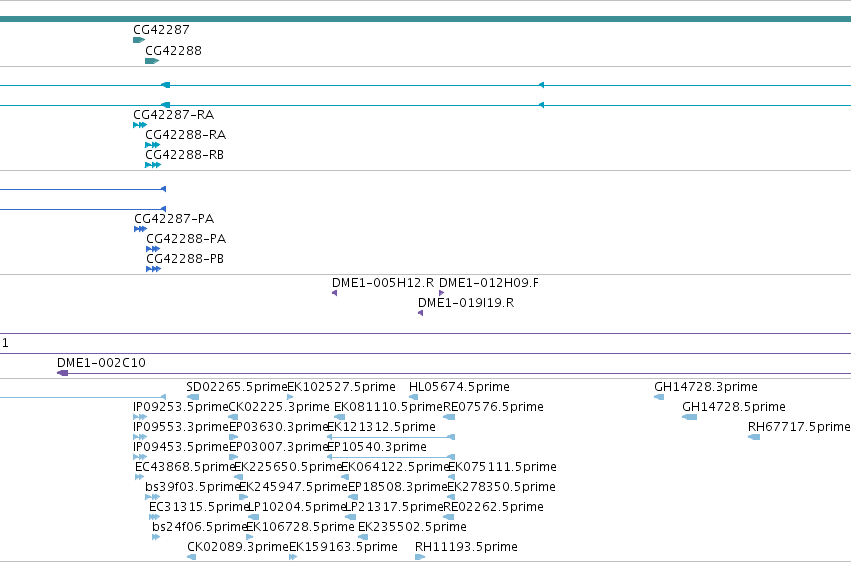
Task: Select protein CG42288-PB label
Action: [185, 259]
